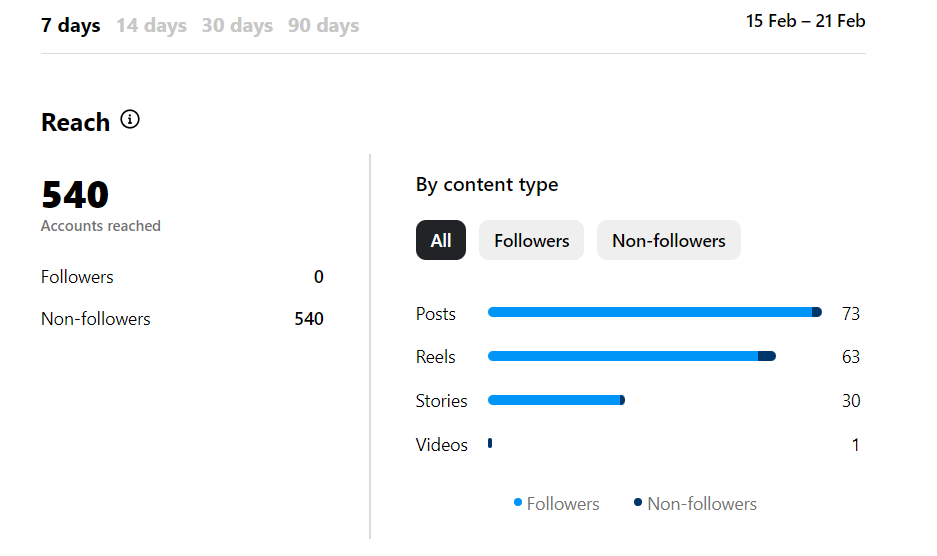Click the Reels reach bar
The width and height of the screenshot is (937, 556).
point(631,356)
